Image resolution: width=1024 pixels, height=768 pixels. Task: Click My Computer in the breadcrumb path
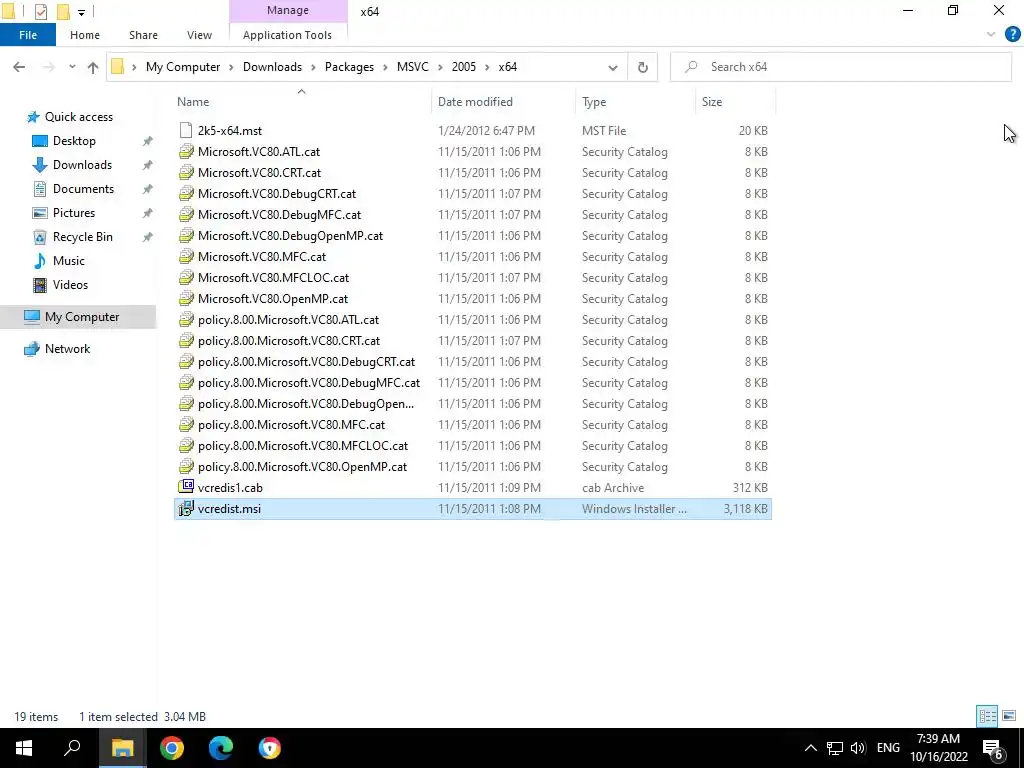[183, 67]
